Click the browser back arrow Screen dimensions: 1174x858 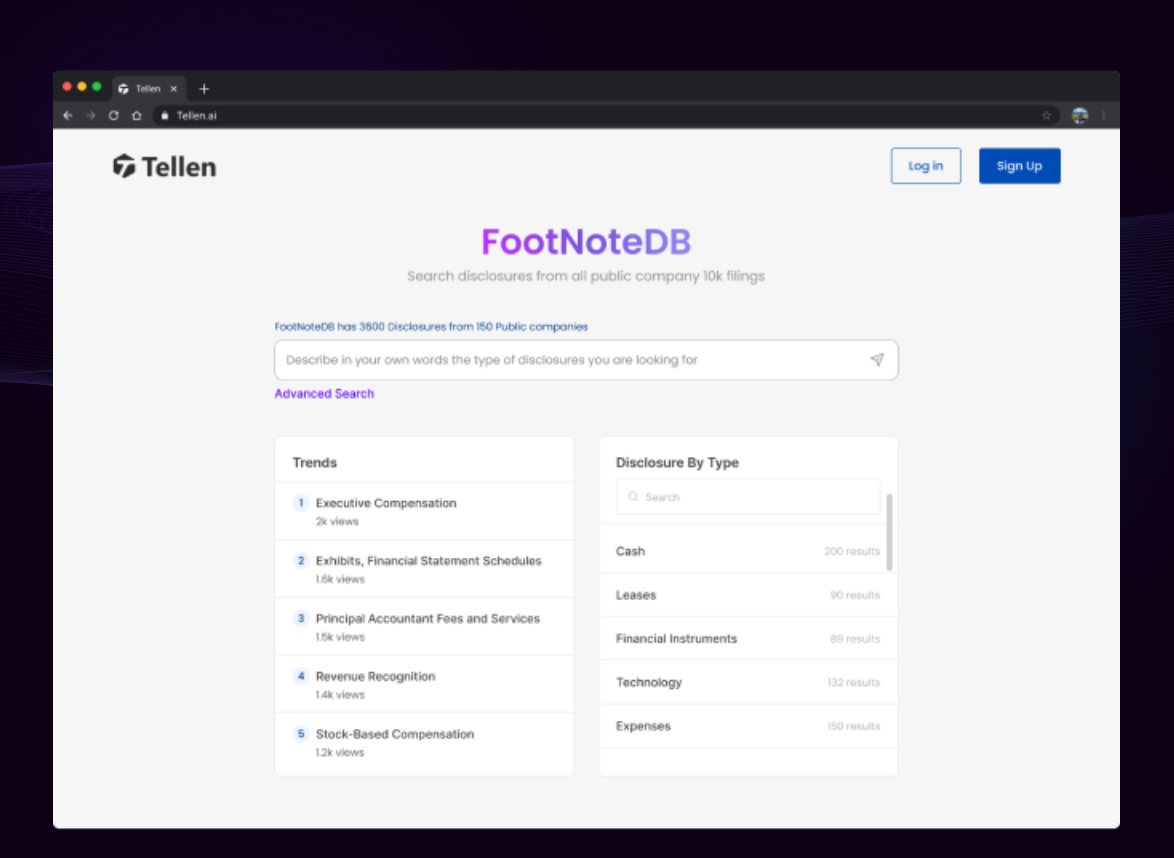[67, 115]
